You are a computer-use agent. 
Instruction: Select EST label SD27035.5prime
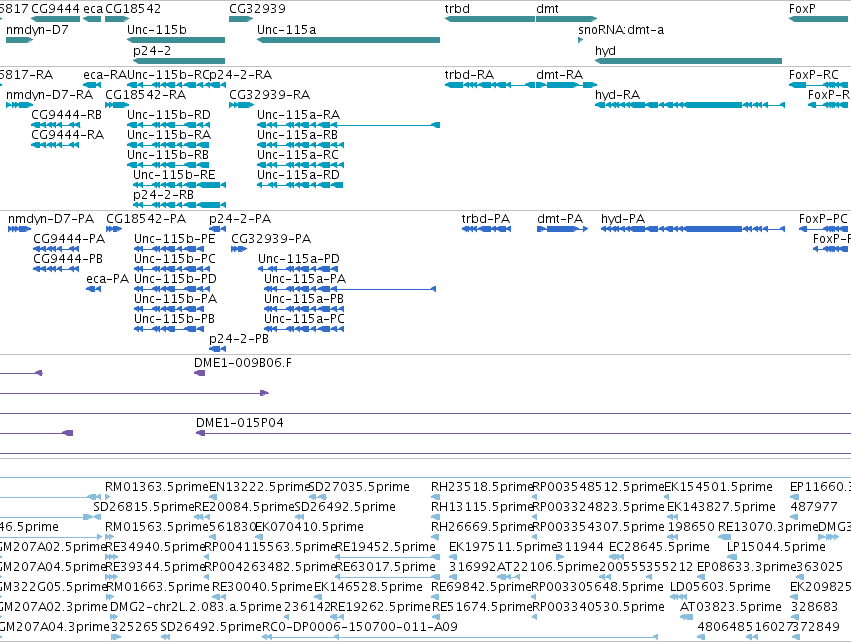coord(359,487)
